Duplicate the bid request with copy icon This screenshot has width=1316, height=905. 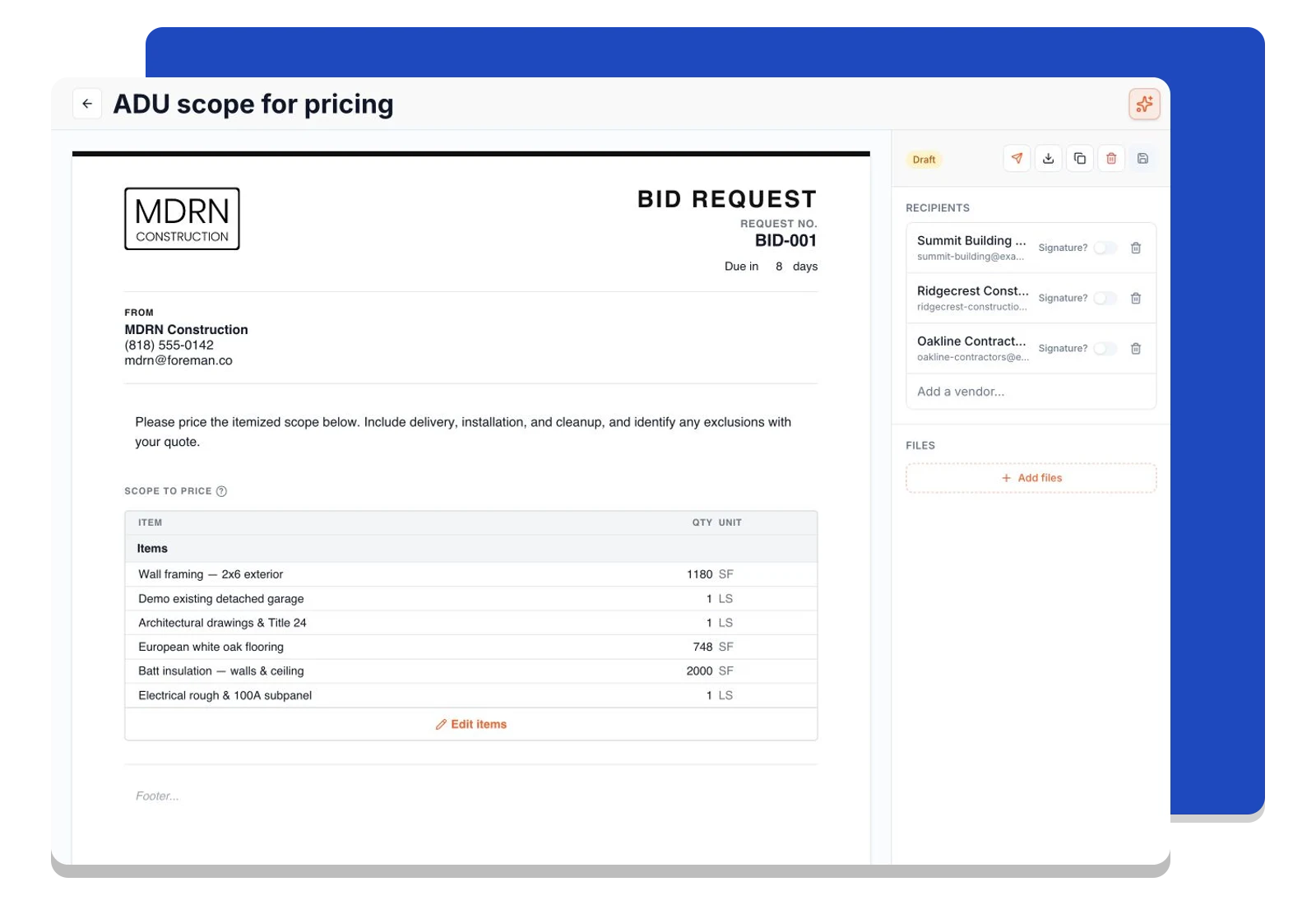1080,159
